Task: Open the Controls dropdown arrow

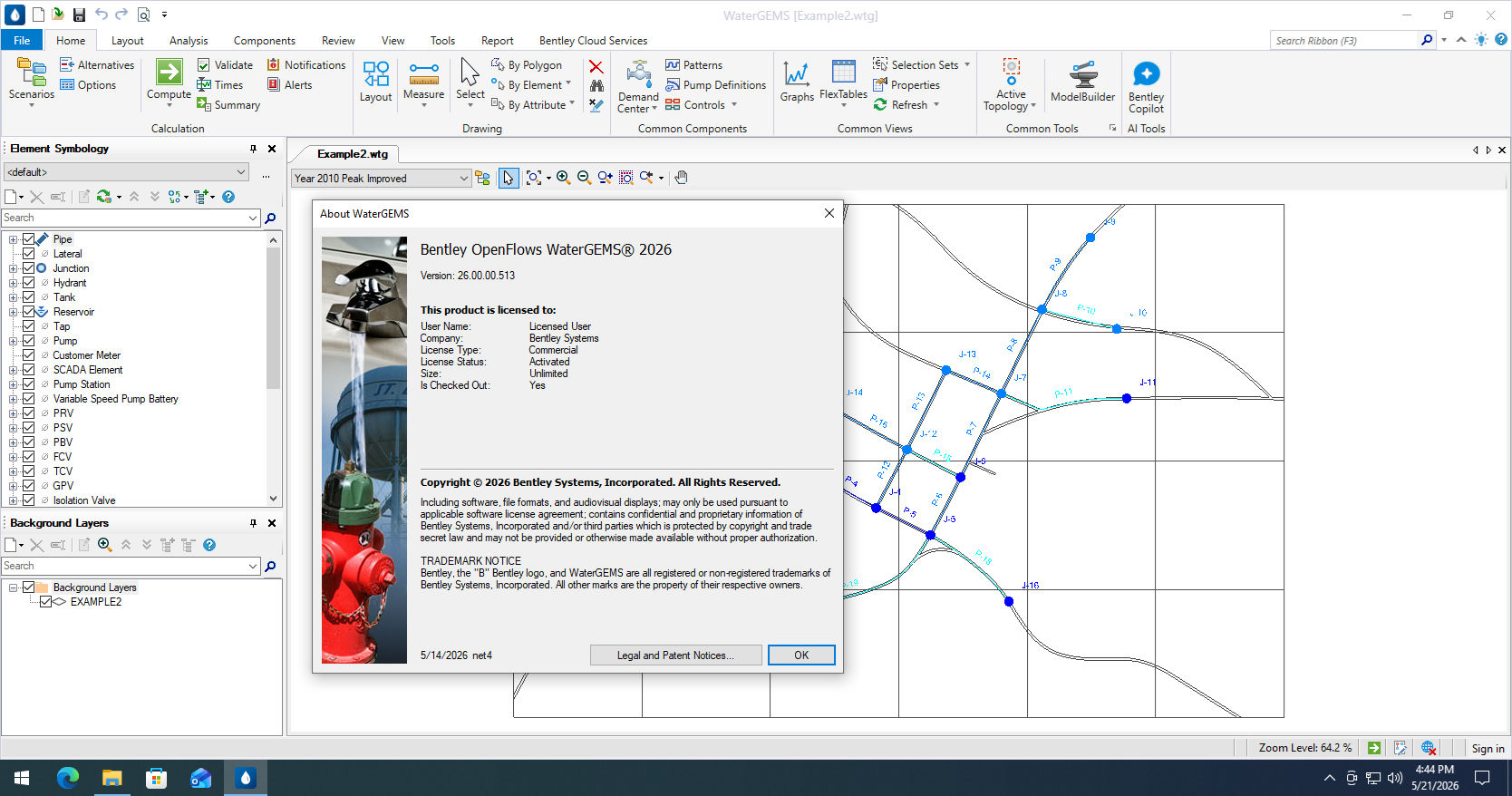Action: coord(734,105)
